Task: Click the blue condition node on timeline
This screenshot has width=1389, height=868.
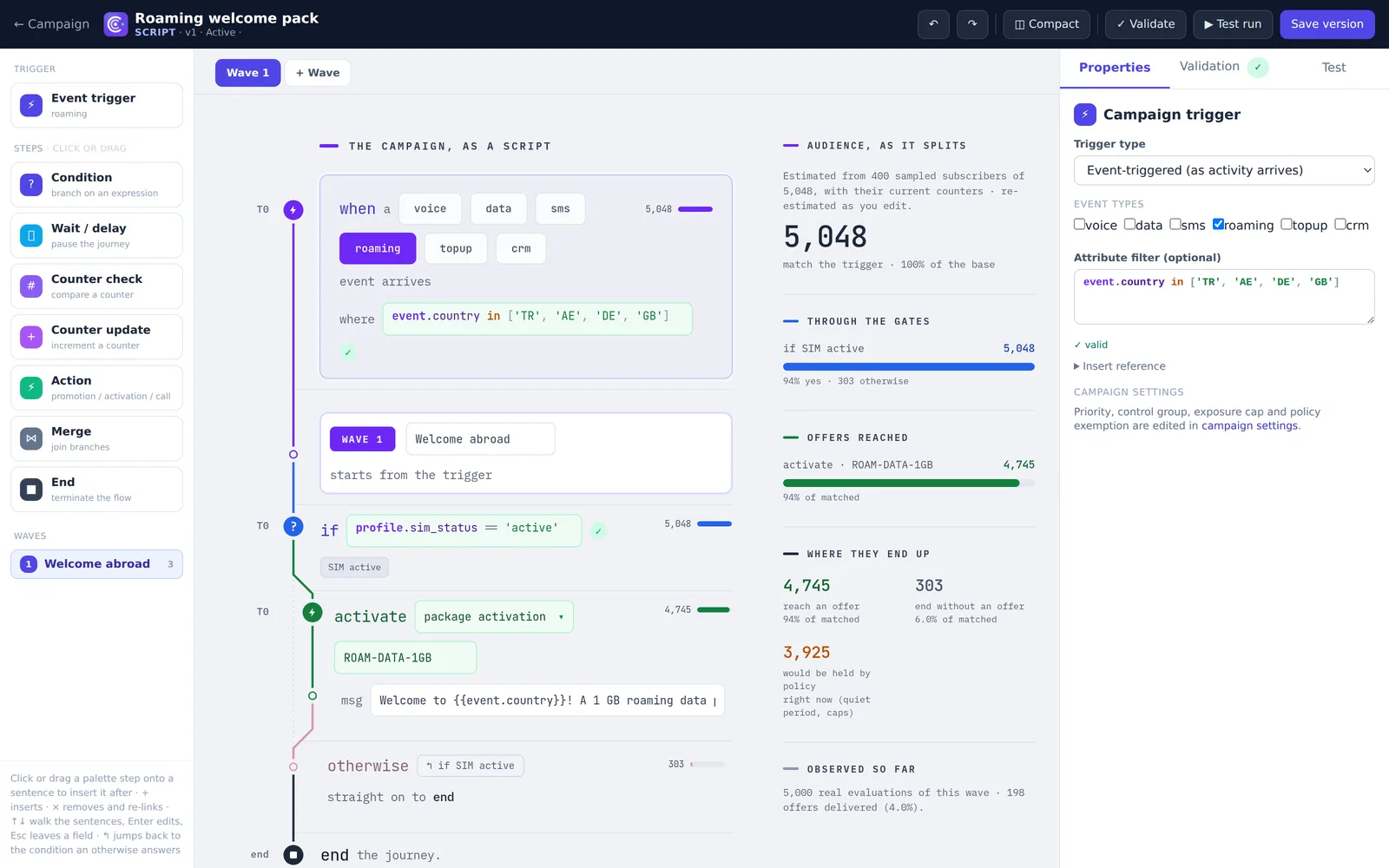Action: tap(293, 526)
